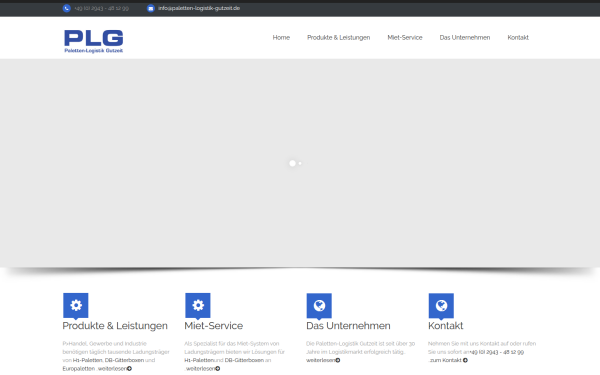Open Miet-Service menu item
600x375 pixels.
[405, 38]
